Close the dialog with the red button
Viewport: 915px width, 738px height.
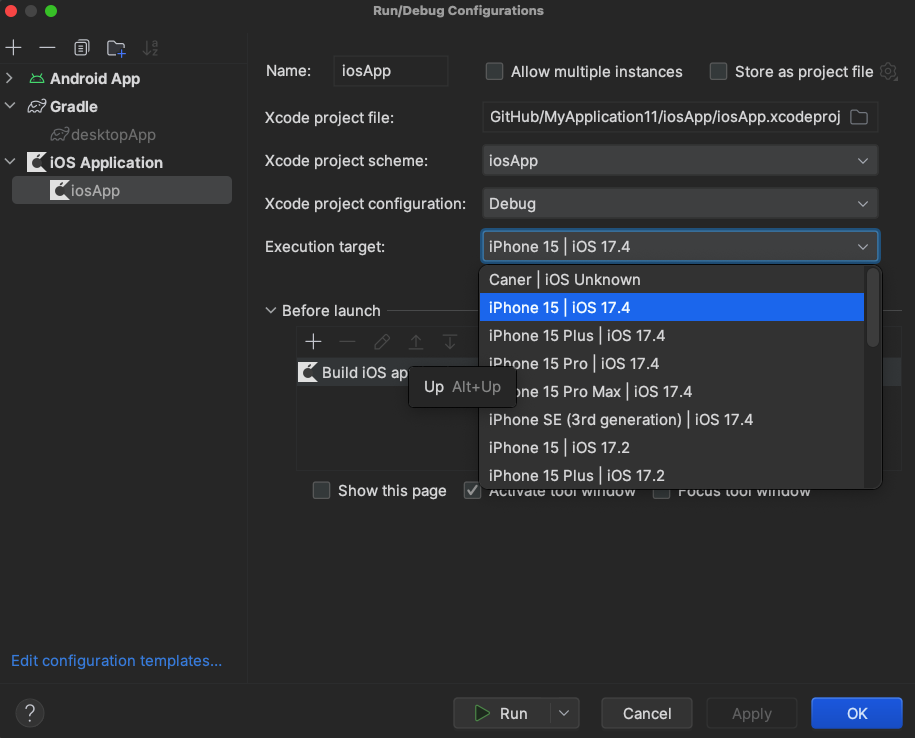point(11,11)
